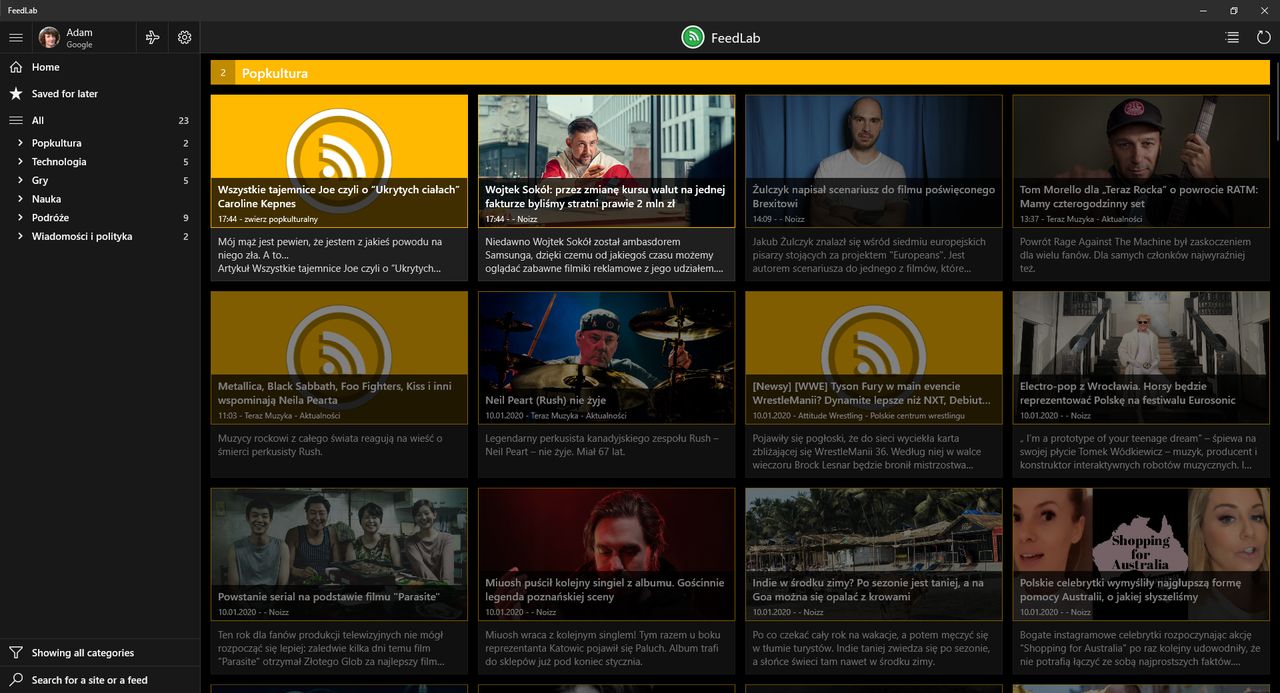The image size is (1280, 693).
Task: Click the Saved for later star icon
Action: pyautogui.click(x=16, y=93)
